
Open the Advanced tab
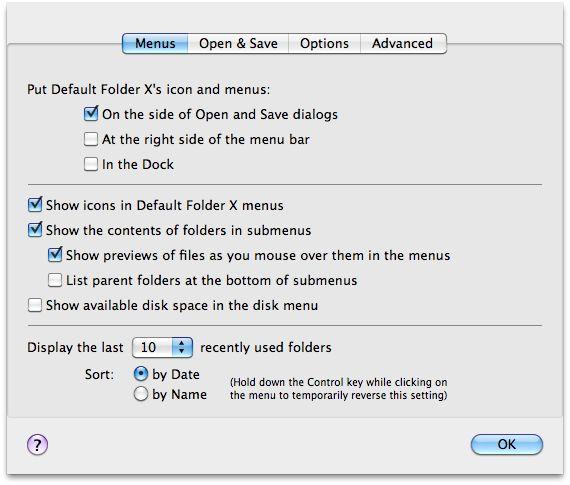(x=403, y=44)
